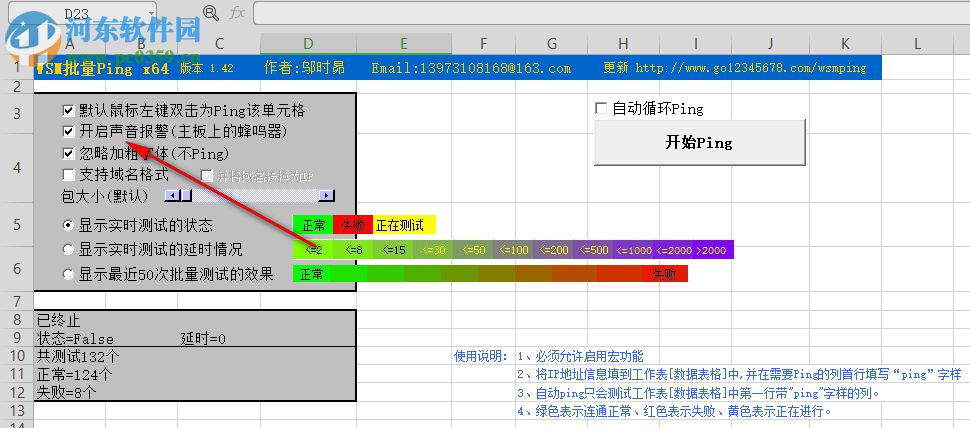Viewport: 970px width, 428px height.
Task: Select column H header
Action: tap(623, 43)
